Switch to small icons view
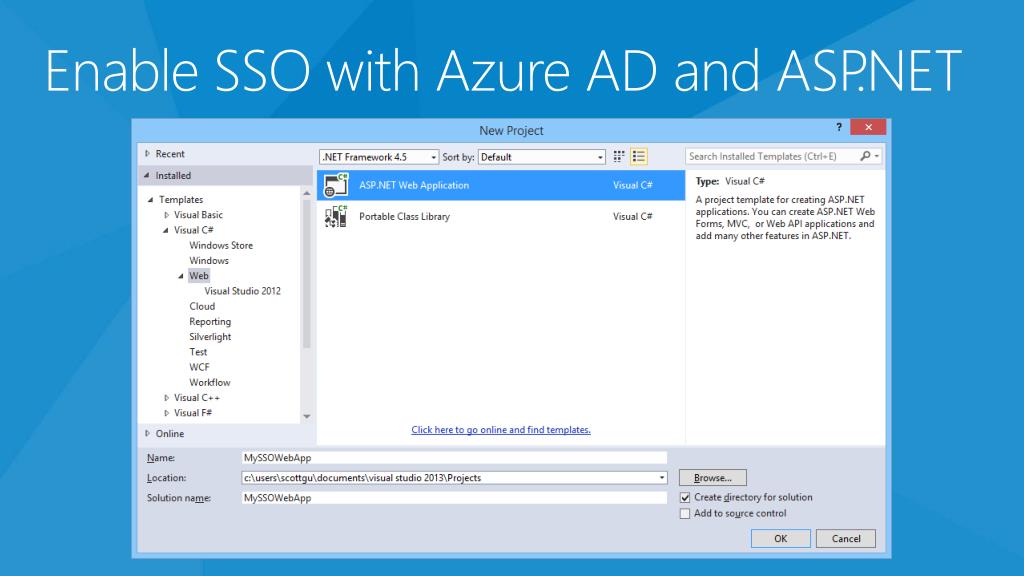 (618, 157)
